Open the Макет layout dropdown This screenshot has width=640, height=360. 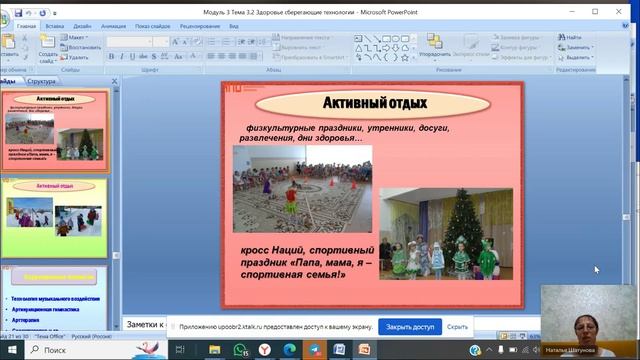click(75, 37)
